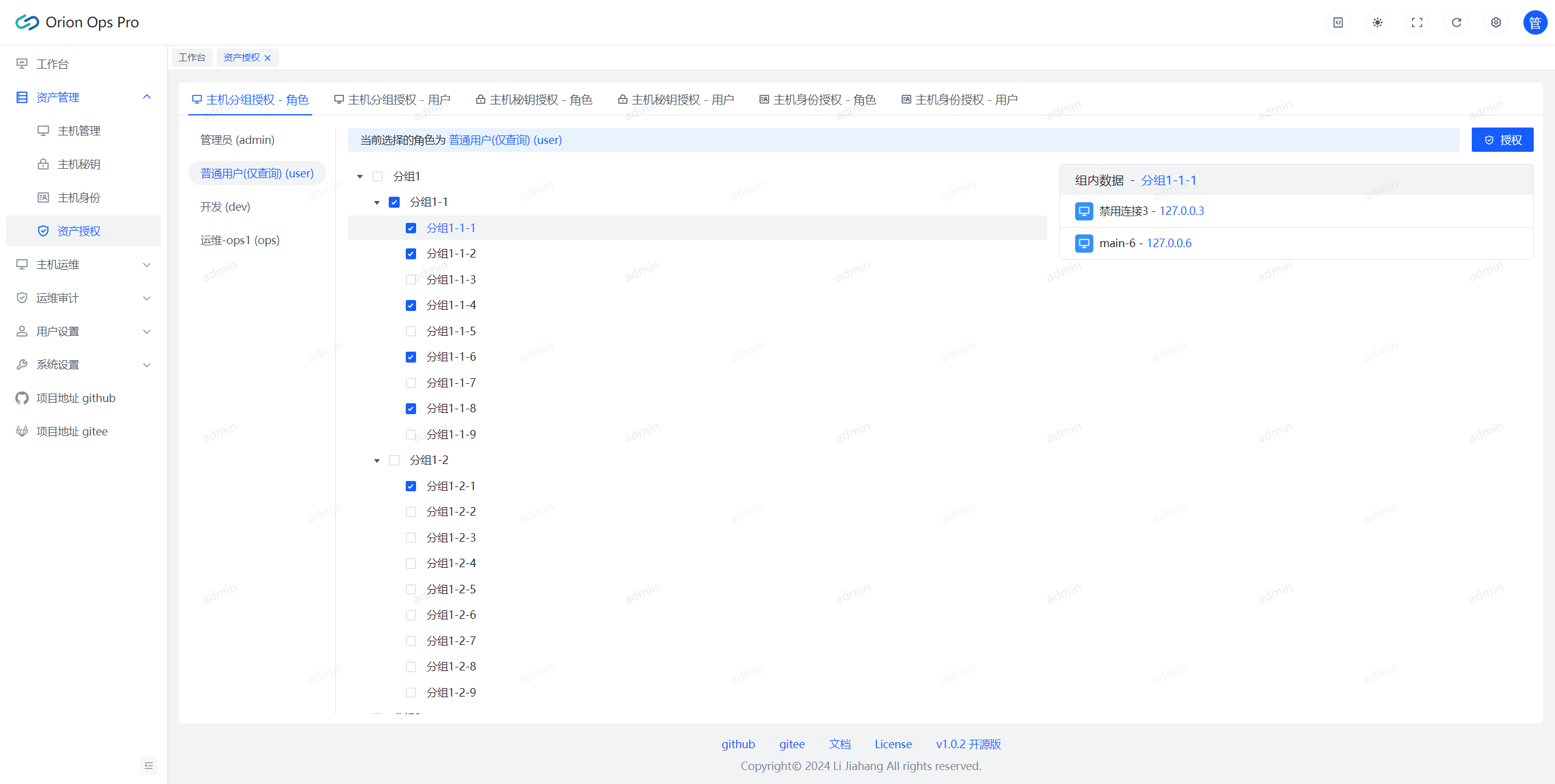Click the 主机秘钥 icon in sidebar
Screen dimensions: 1555x784
(43, 164)
